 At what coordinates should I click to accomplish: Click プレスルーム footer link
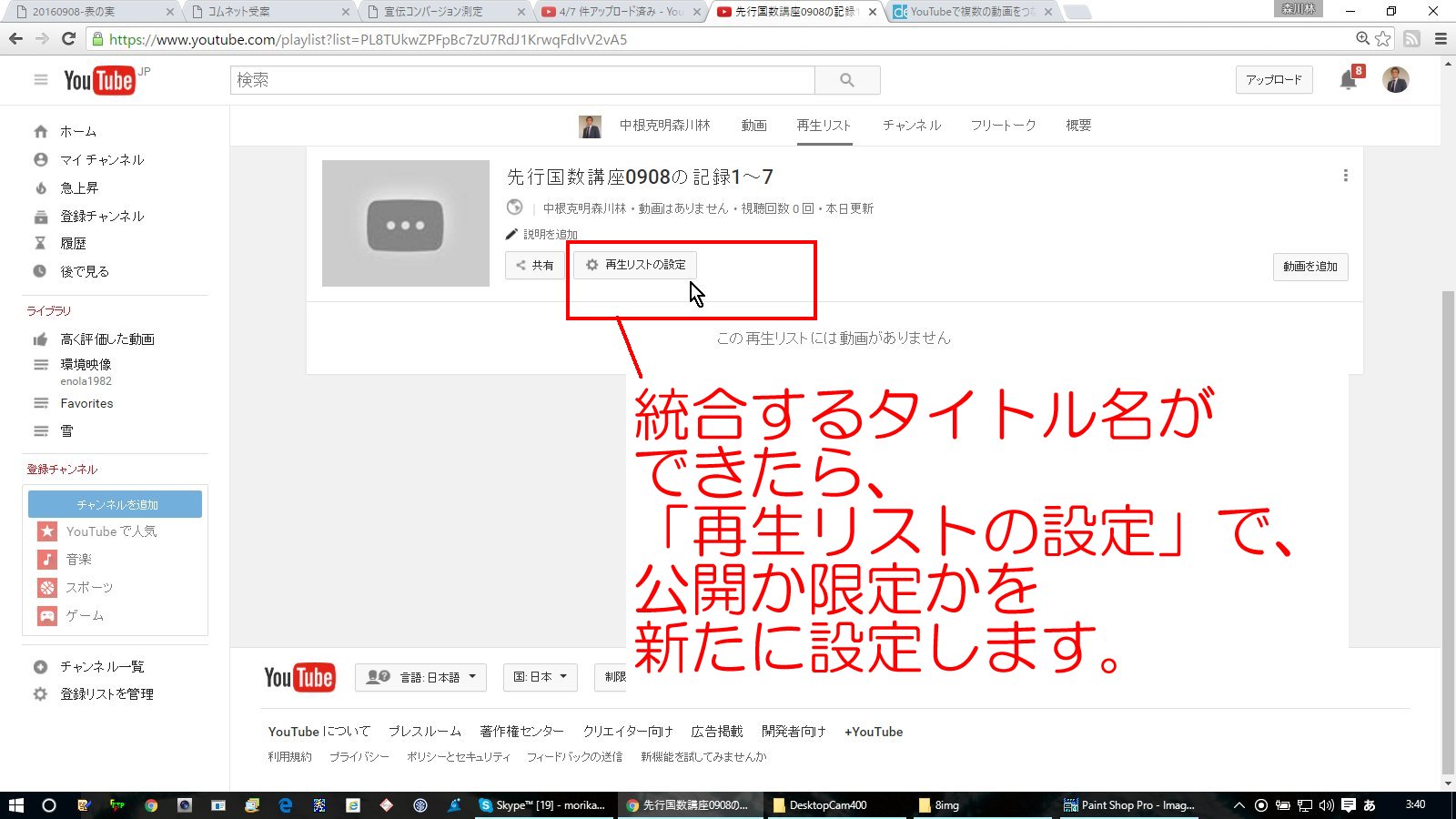tap(425, 732)
